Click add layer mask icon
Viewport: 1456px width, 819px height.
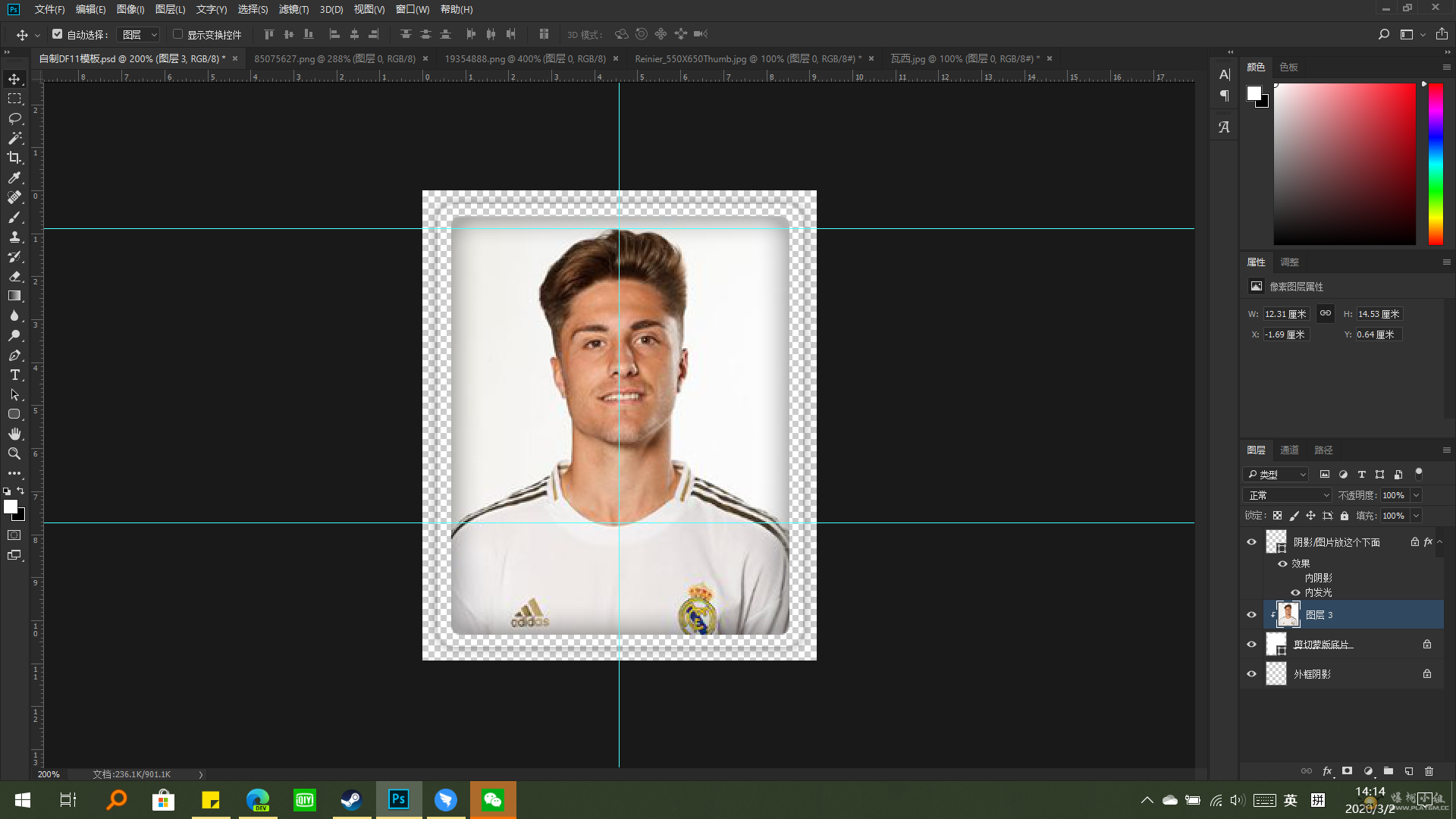[x=1347, y=771]
